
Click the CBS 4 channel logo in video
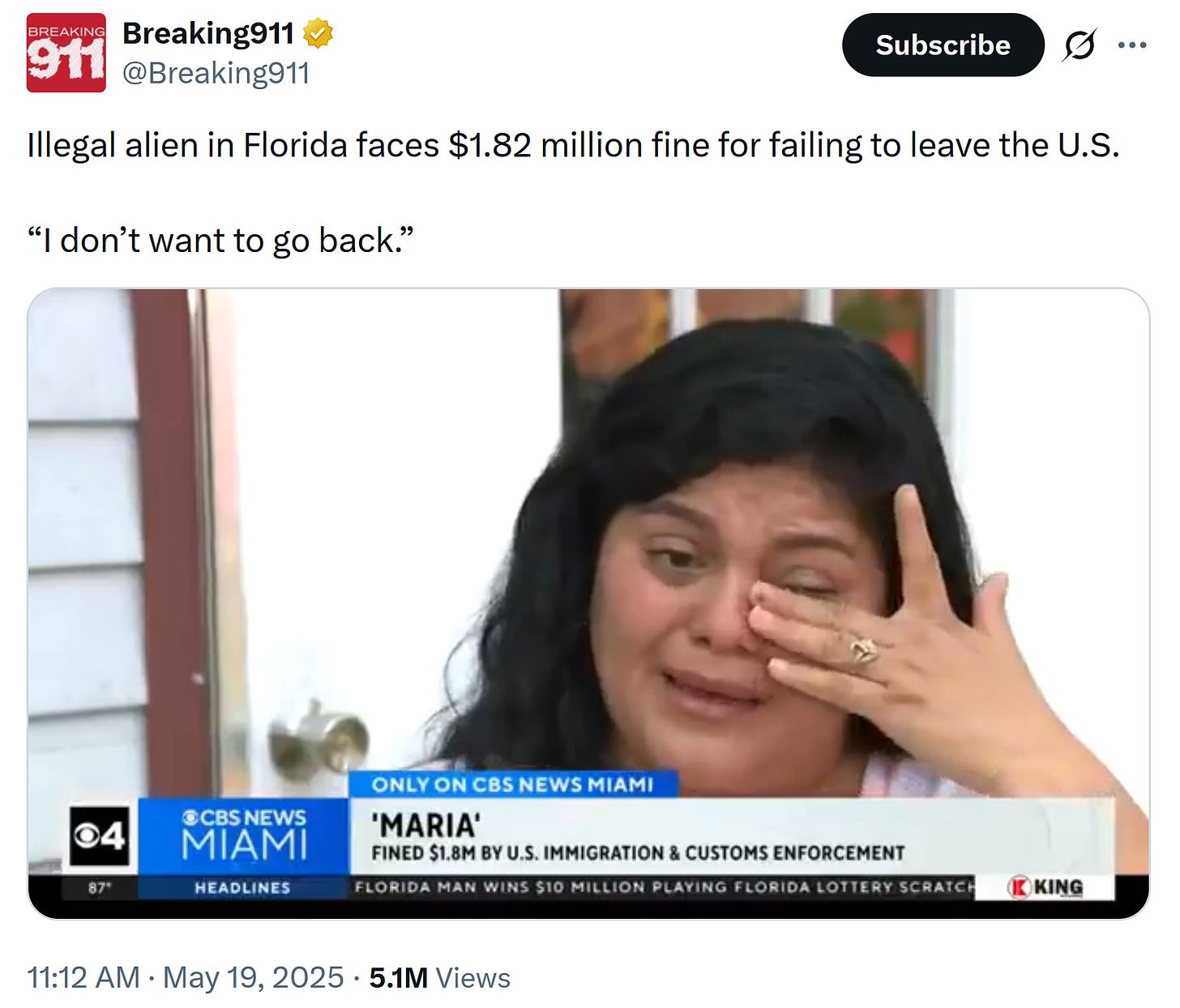(x=99, y=836)
